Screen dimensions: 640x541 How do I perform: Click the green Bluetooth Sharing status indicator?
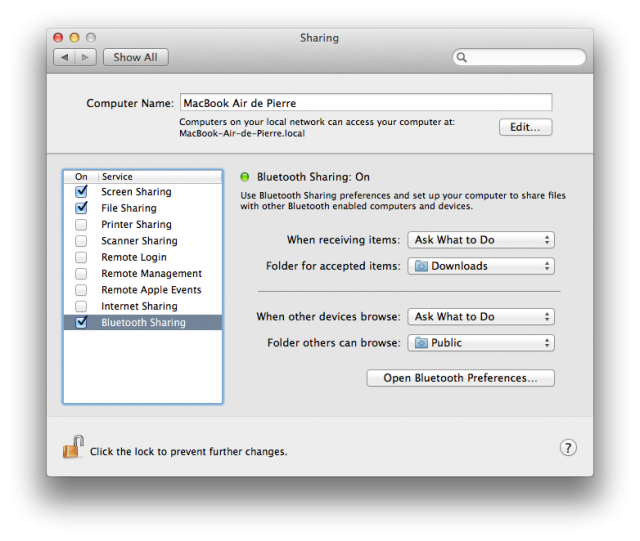tap(244, 177)
